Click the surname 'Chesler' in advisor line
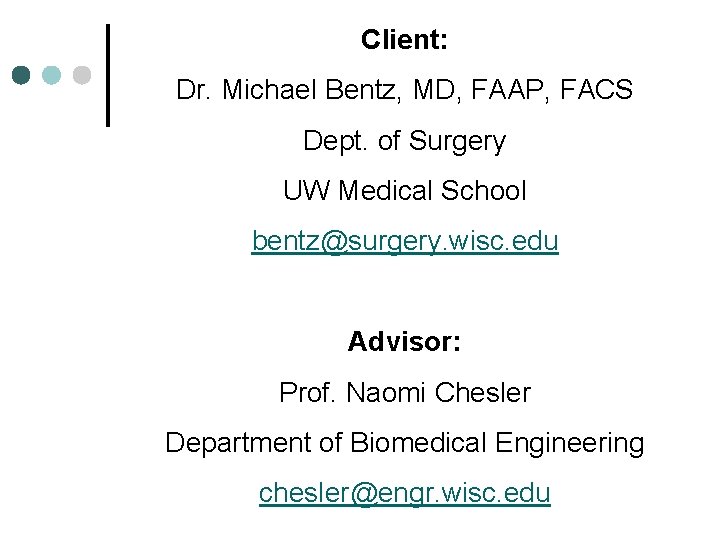720x540 pixels. point(483,392)
